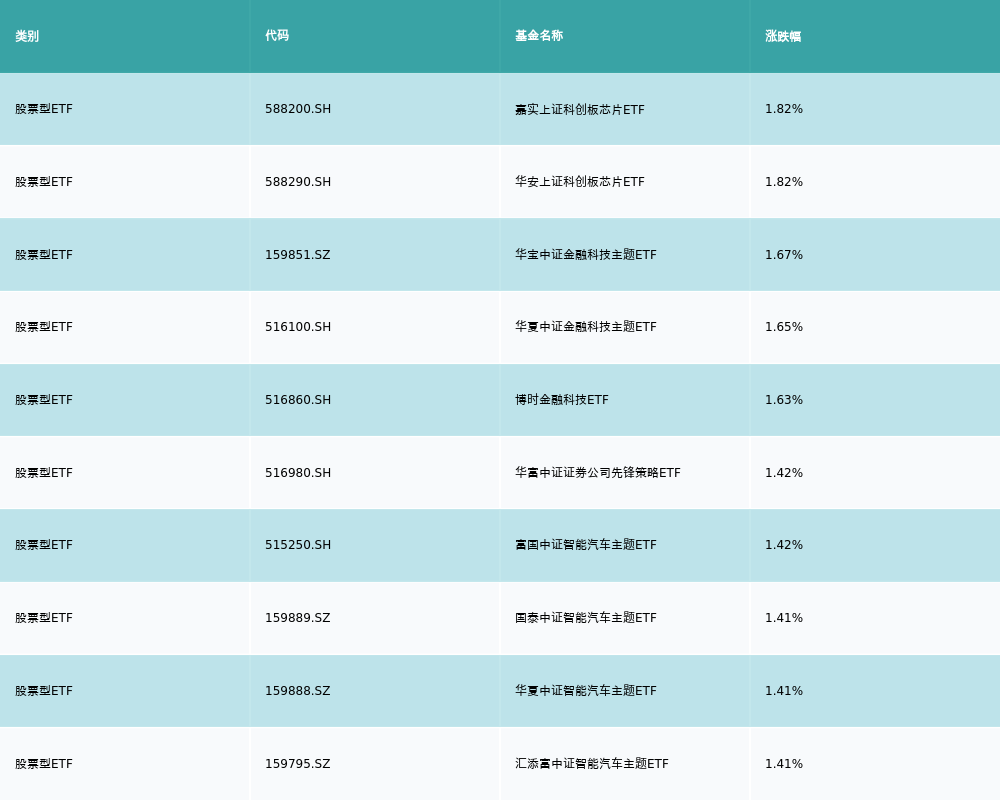Click the 1.65% change value
1000x800 pixels.
click(784, 327)
